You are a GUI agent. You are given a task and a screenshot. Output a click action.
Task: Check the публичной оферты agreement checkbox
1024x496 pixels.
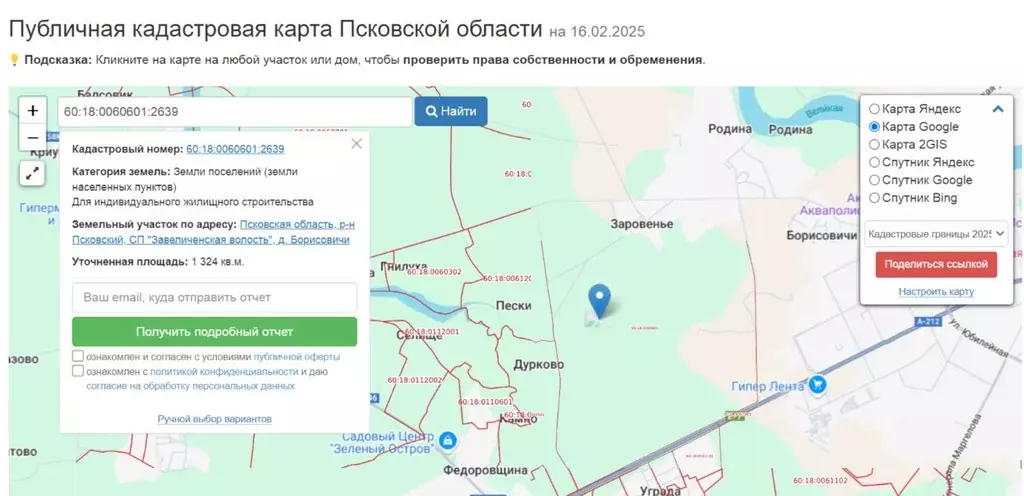click(x=78, y=356)
